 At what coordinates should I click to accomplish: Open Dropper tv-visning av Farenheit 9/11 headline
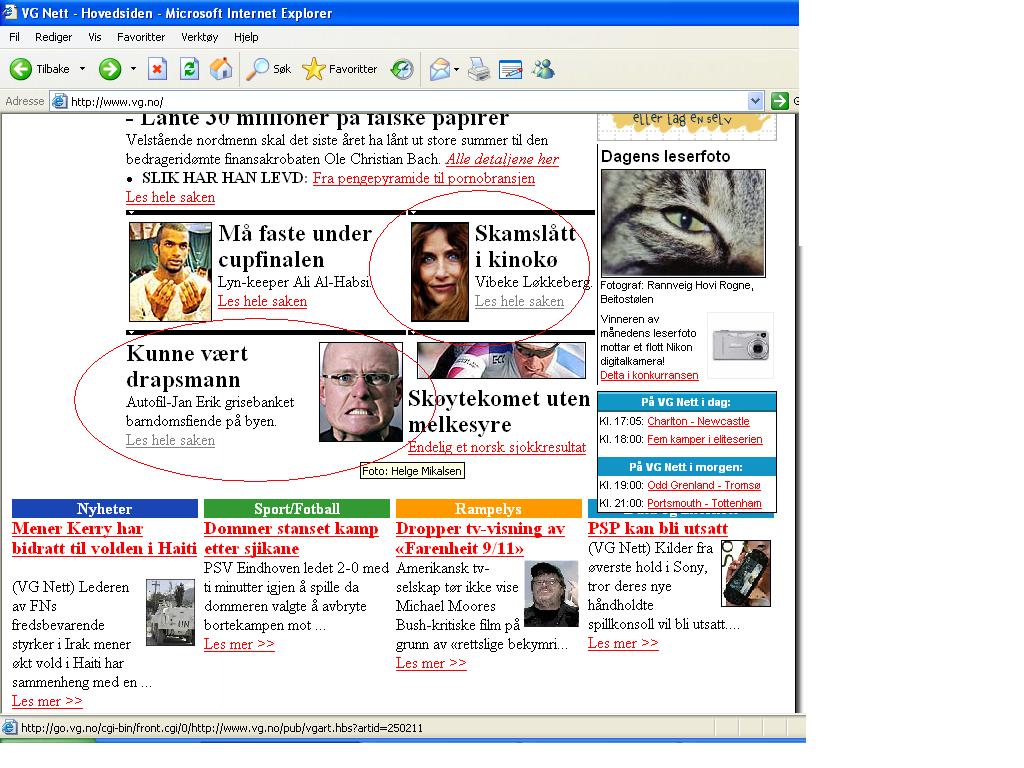(x=481, y=538)
